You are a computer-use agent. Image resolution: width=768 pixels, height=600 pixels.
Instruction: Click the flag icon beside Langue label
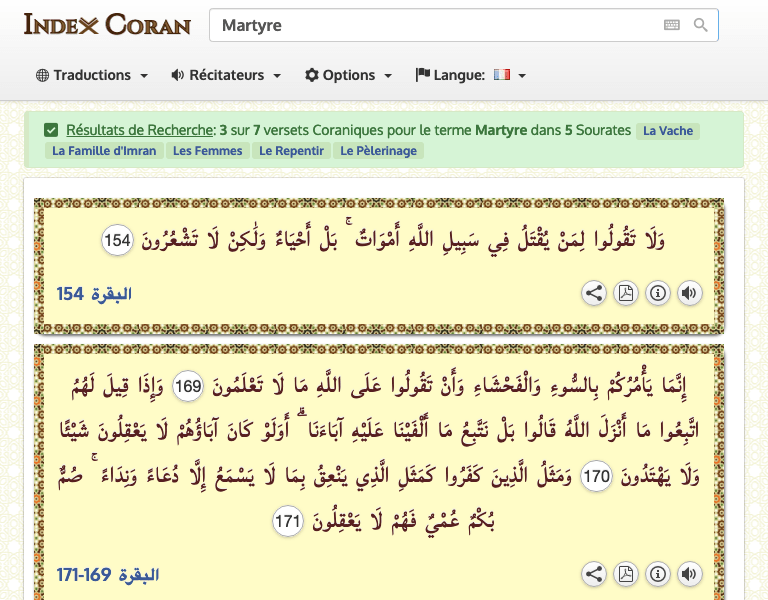coord(423,75)
